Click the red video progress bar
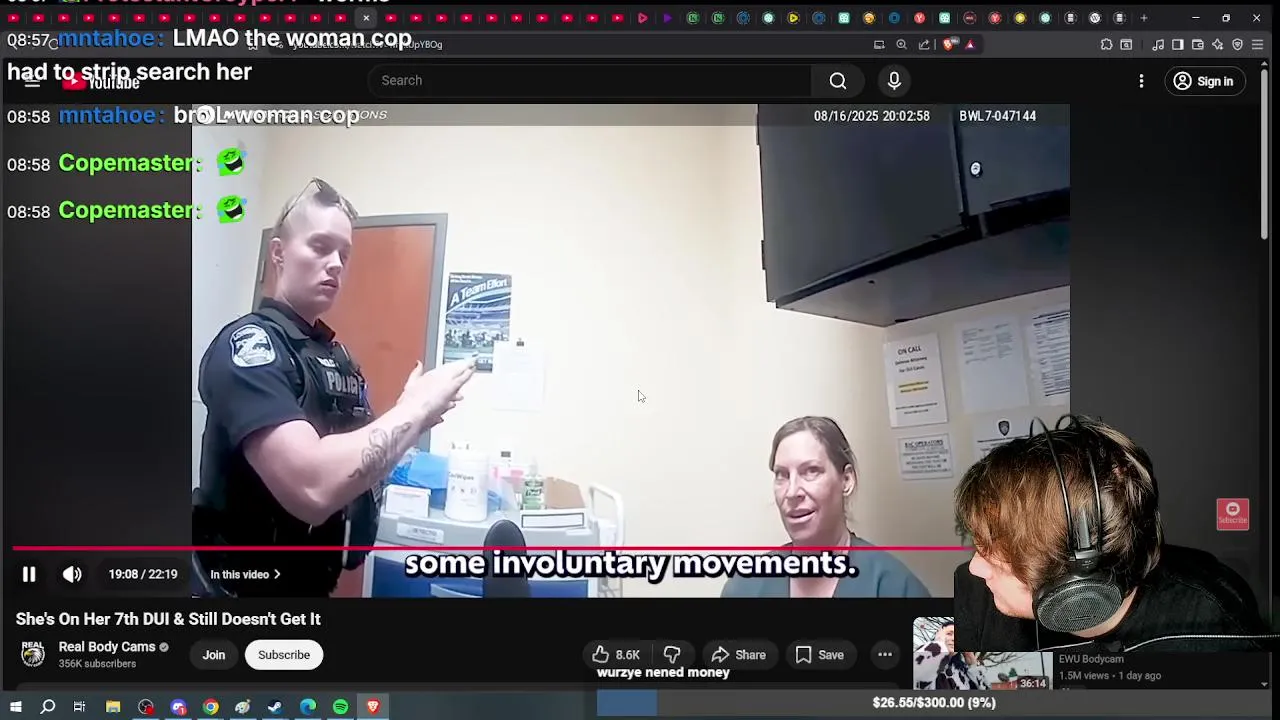This screenshot has width=1280, height=720. (490, 548)
